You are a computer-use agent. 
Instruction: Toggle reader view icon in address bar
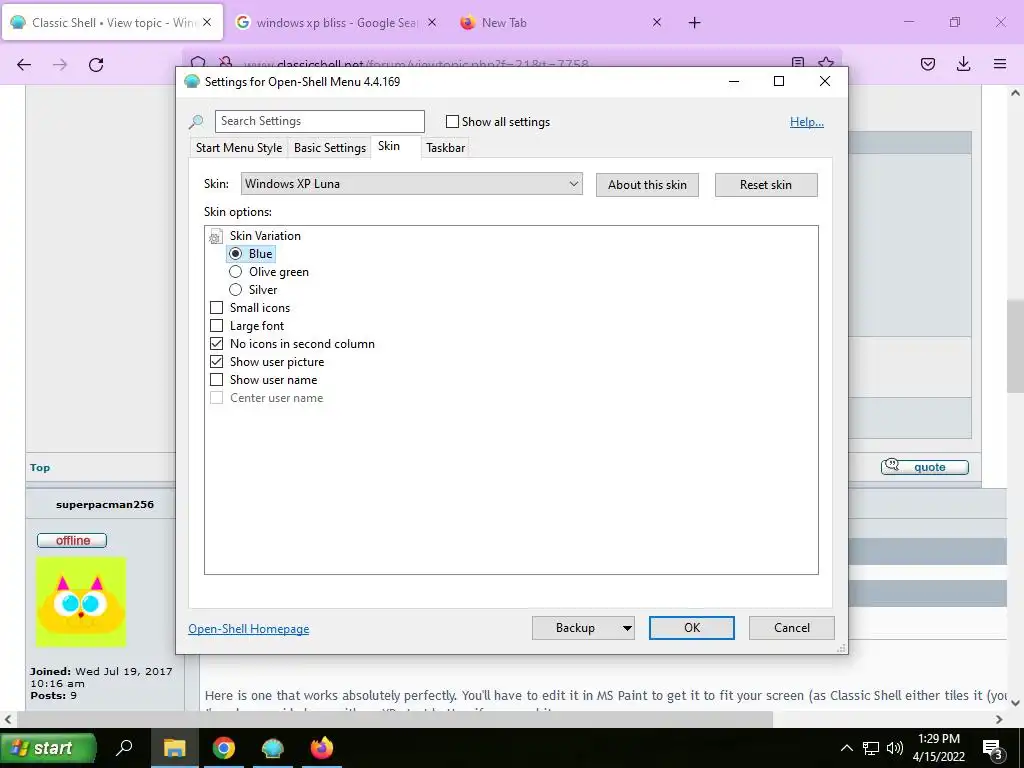(797, 62)
